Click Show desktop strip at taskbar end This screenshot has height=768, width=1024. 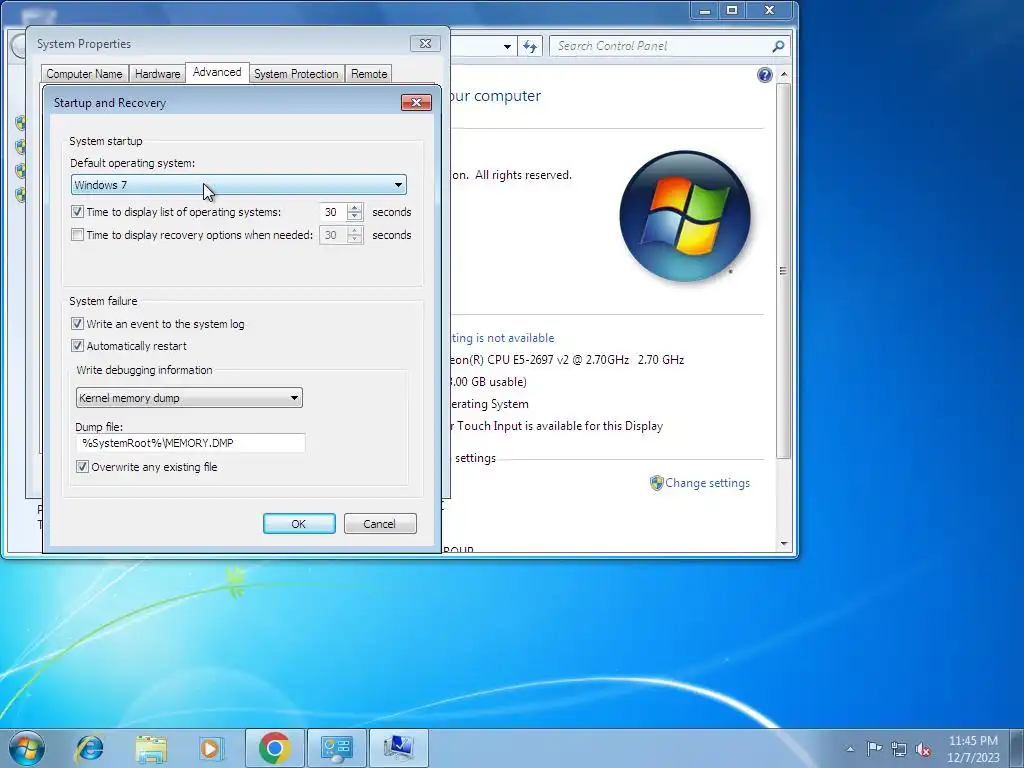(x=1017, y=748)
